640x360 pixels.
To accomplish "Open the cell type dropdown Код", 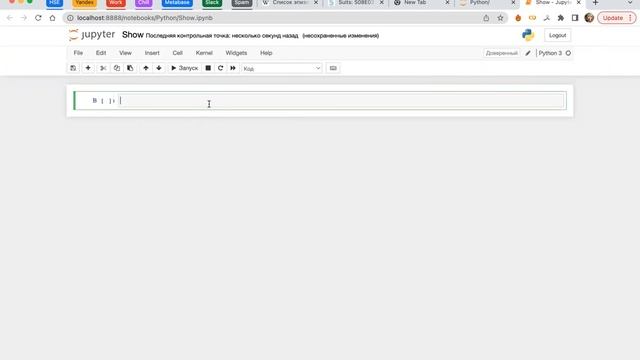I will pos(282,69).
